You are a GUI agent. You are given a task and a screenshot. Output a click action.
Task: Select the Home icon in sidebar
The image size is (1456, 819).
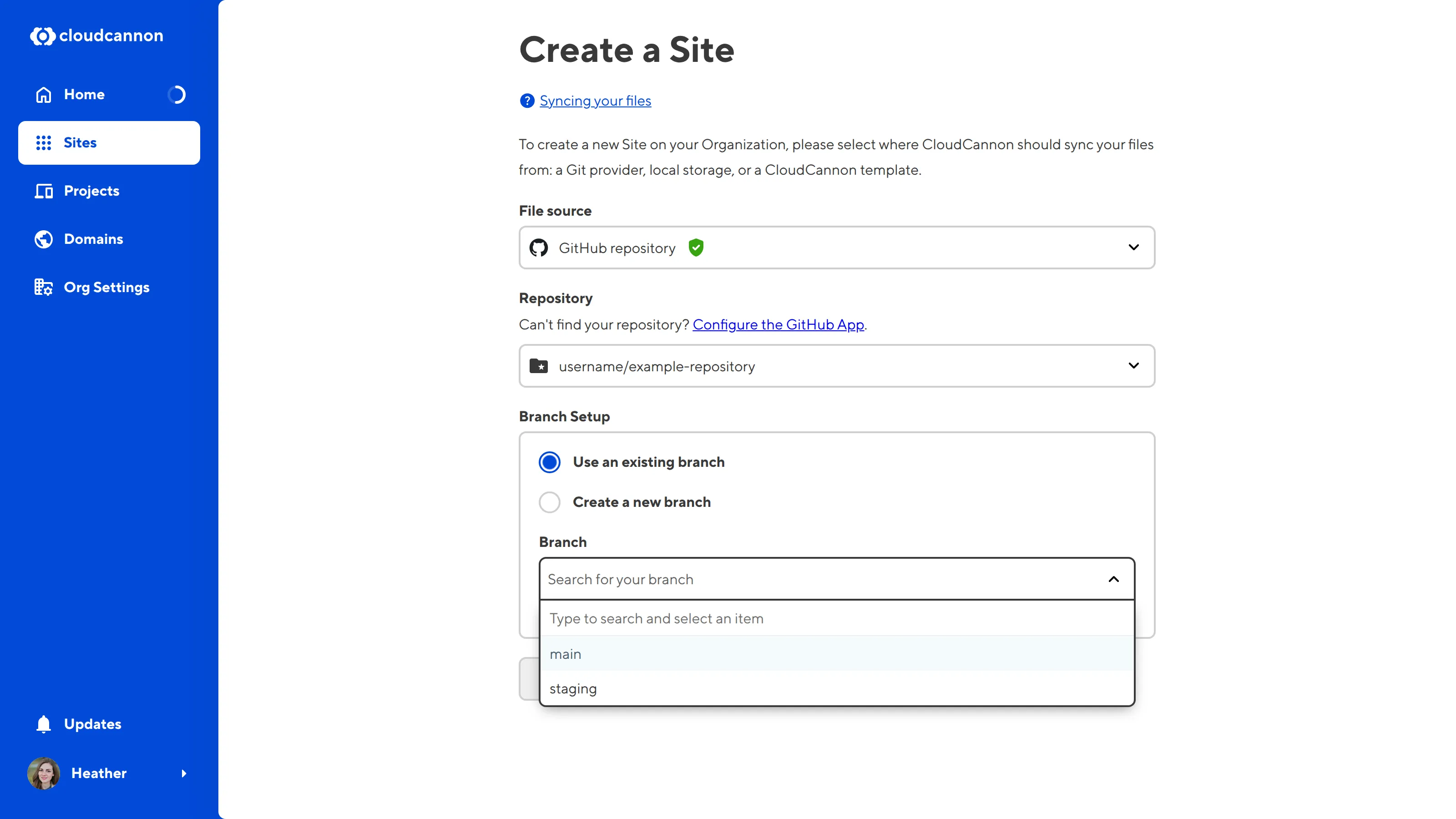pyautogui.click(x=43, y=94)
